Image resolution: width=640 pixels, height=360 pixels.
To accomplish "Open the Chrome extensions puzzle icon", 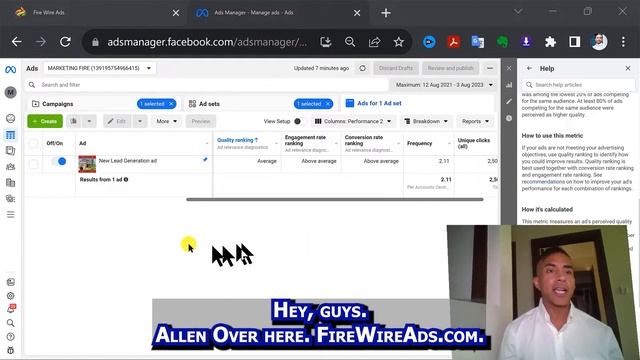I will 550,42.
